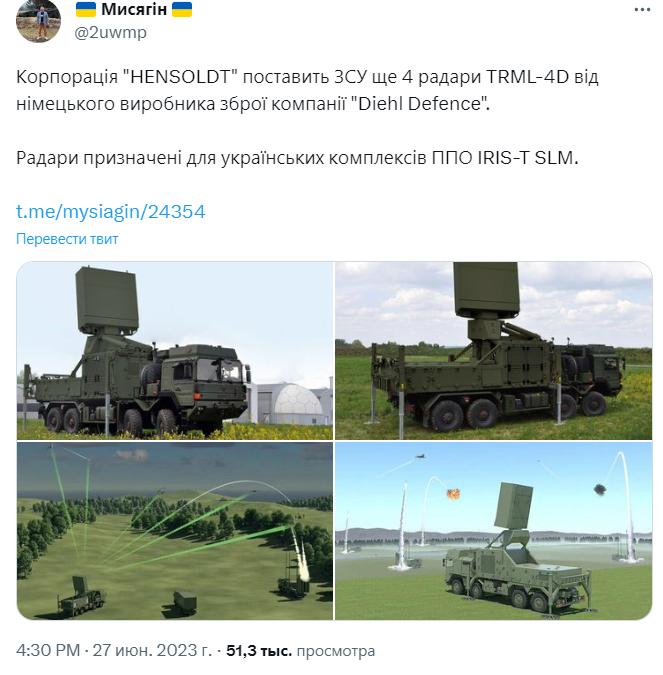Open bottom-left green beams illustration image
Screen dimensions: 663x675
175,531
